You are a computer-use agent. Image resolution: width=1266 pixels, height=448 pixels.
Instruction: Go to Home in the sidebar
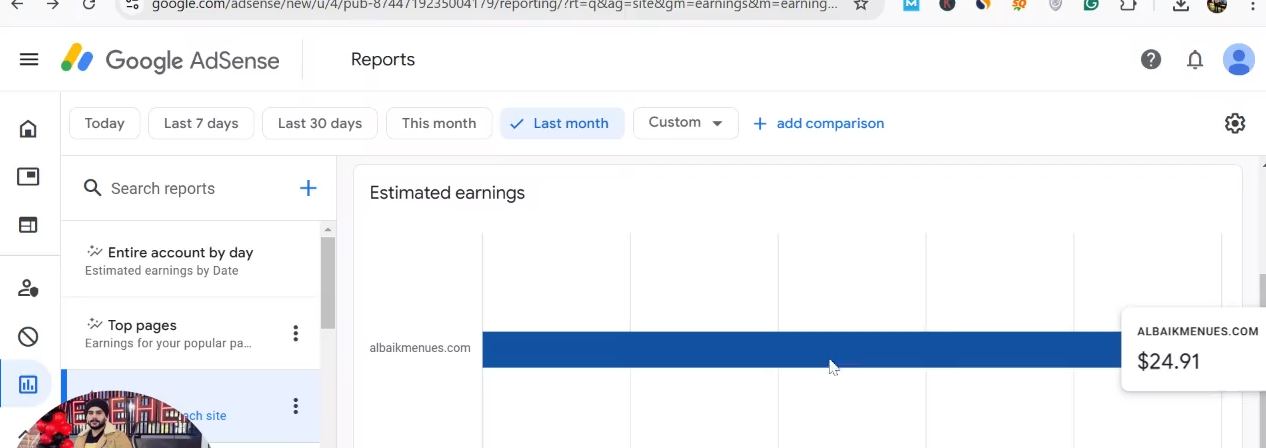[x=28, y=129]
